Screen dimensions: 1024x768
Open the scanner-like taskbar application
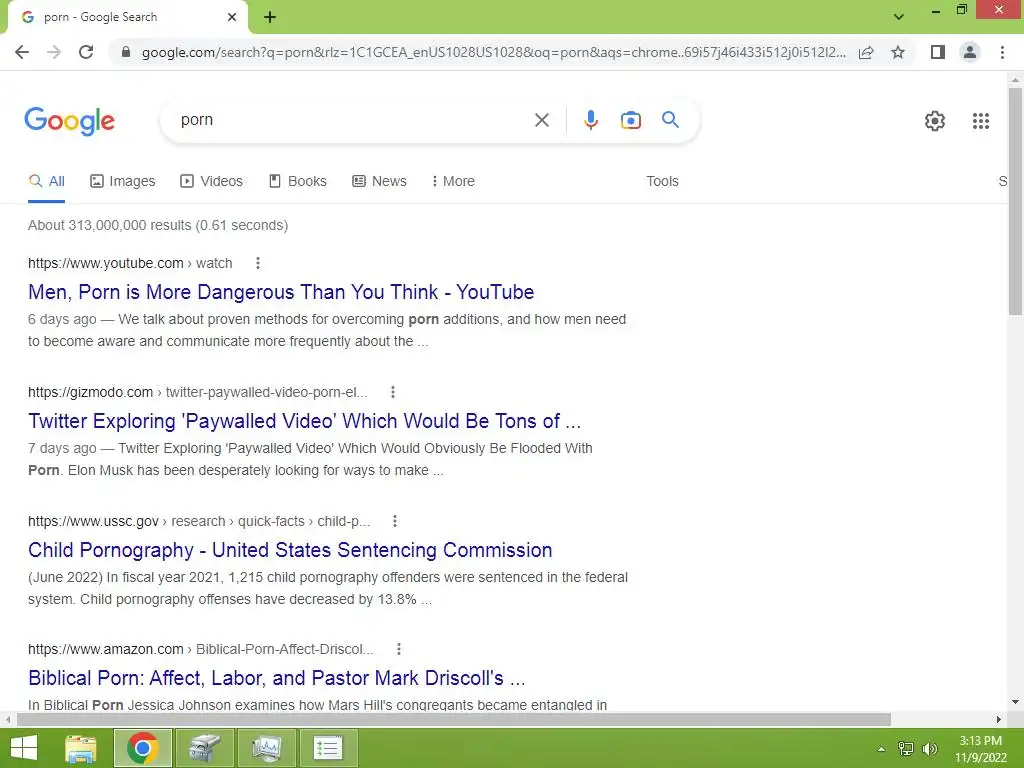tap(204, 748)
